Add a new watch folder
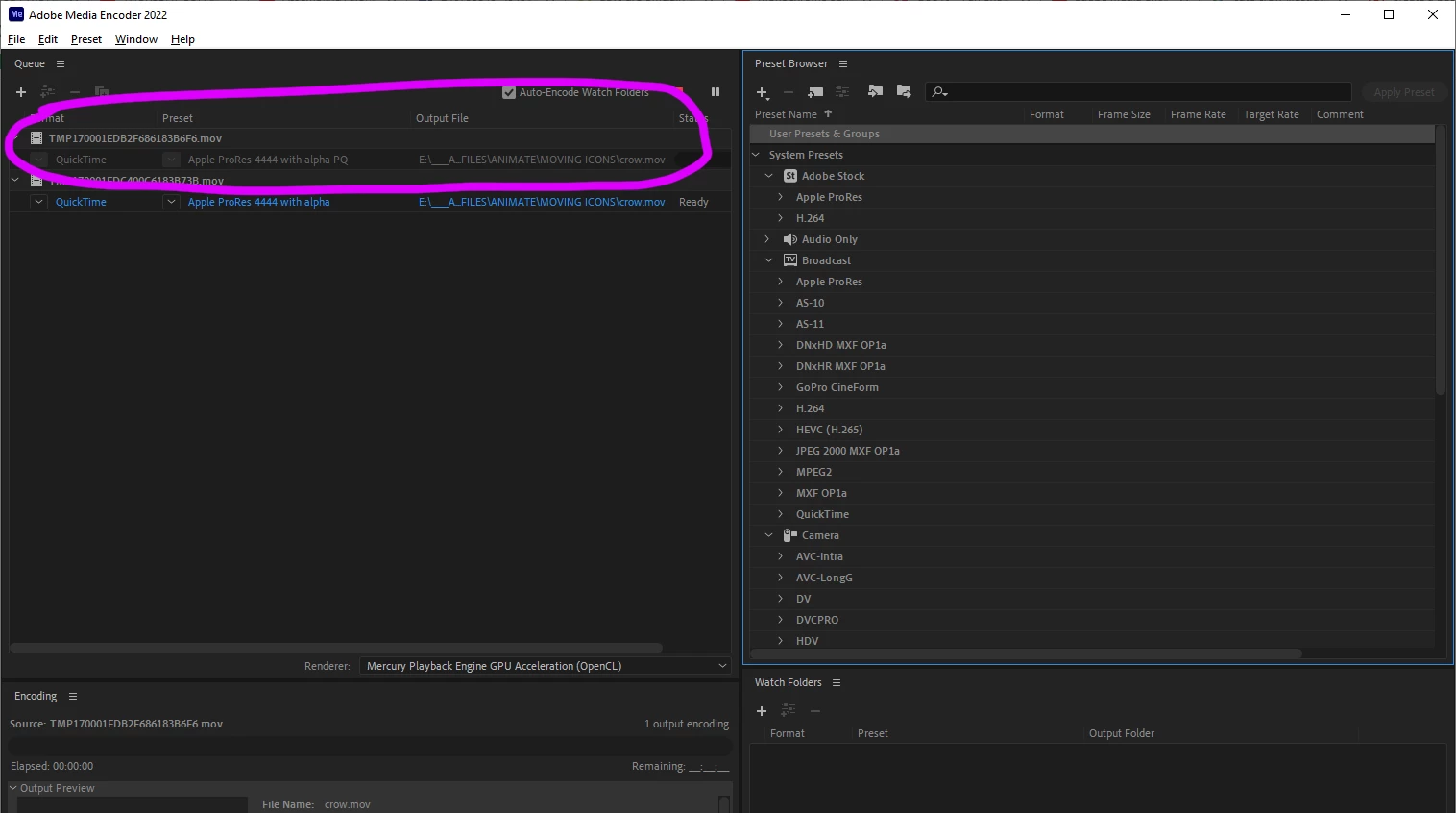The width and height of the screenshot is (1456, 813). click(762, 711)
